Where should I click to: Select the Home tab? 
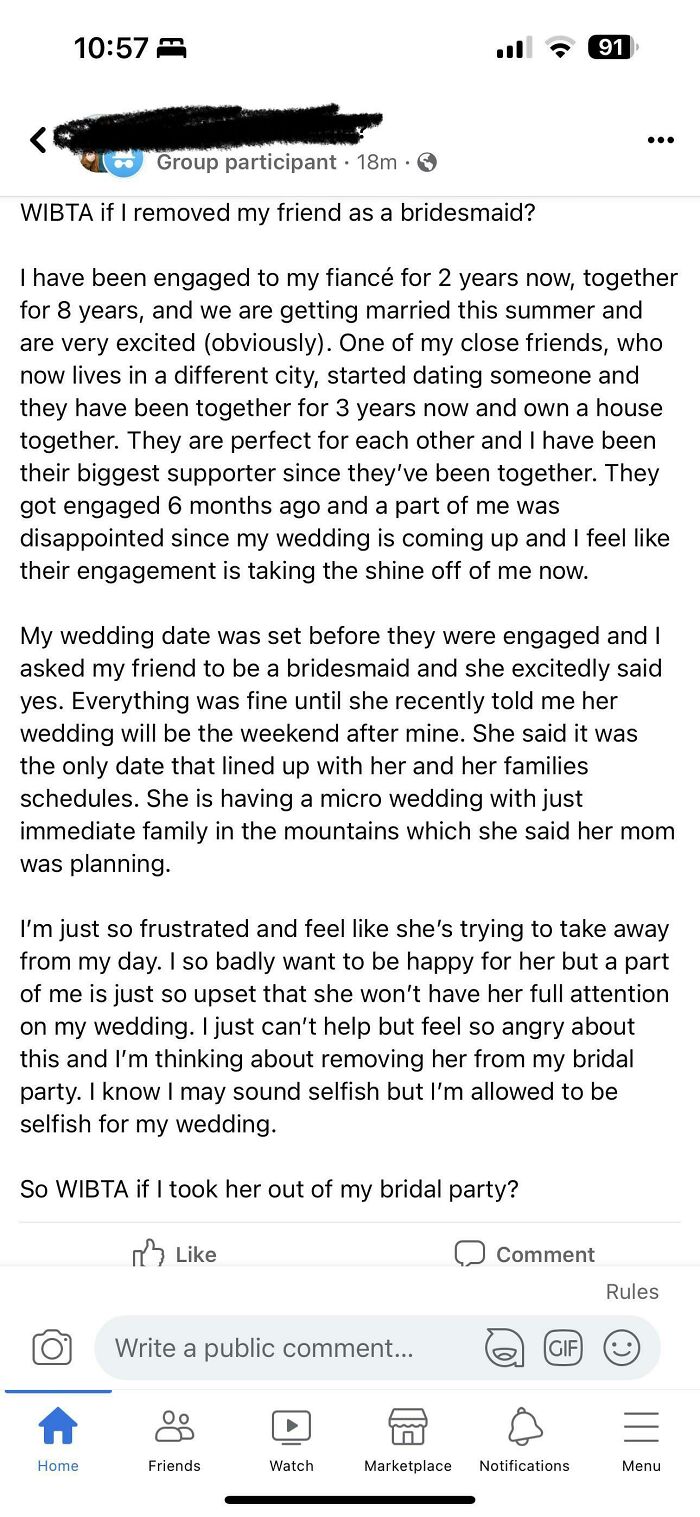pyautogui.click(x=57, y=1440)
